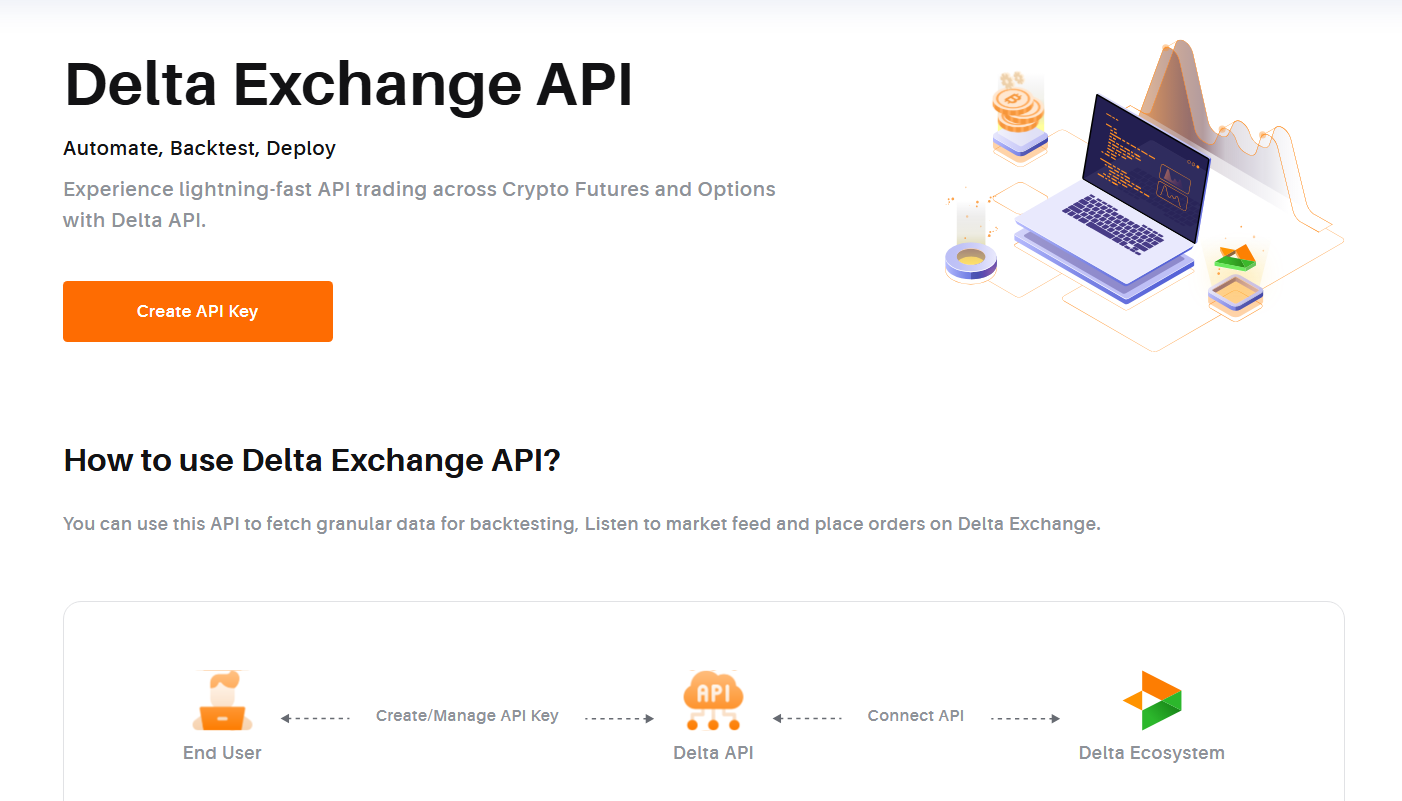
Task: Click the dashed arrow pointing right to Delta API
Action: [619, 718]
